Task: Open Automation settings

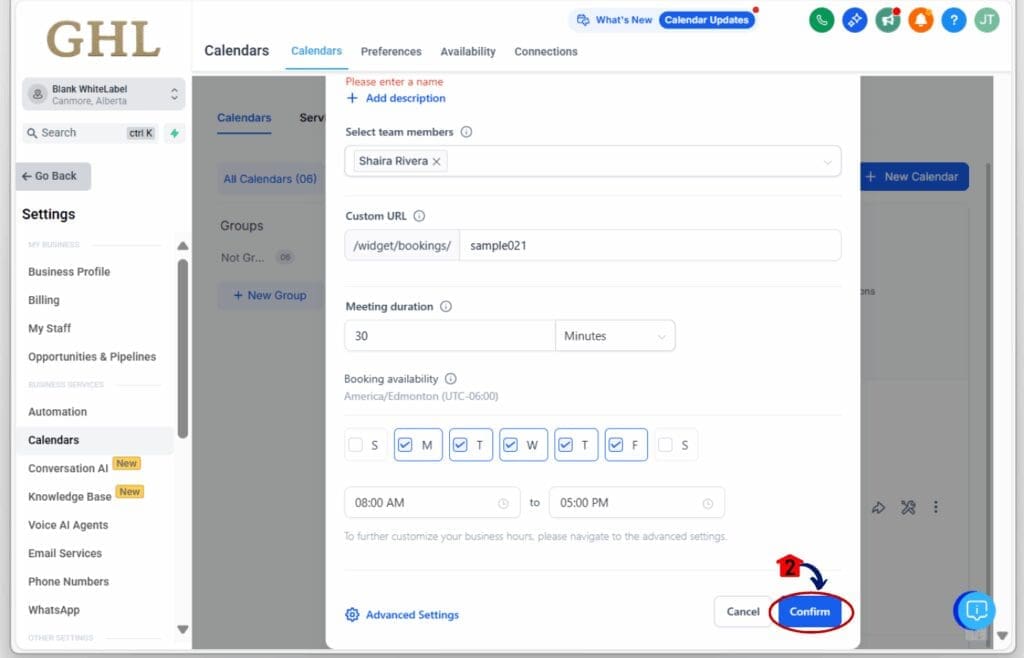Action: point(57,412)
